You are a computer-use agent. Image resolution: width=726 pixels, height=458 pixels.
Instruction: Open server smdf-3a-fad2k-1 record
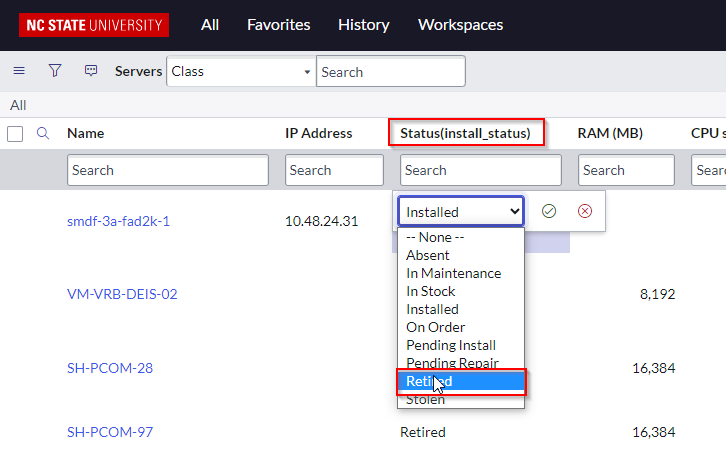(118, 221)
